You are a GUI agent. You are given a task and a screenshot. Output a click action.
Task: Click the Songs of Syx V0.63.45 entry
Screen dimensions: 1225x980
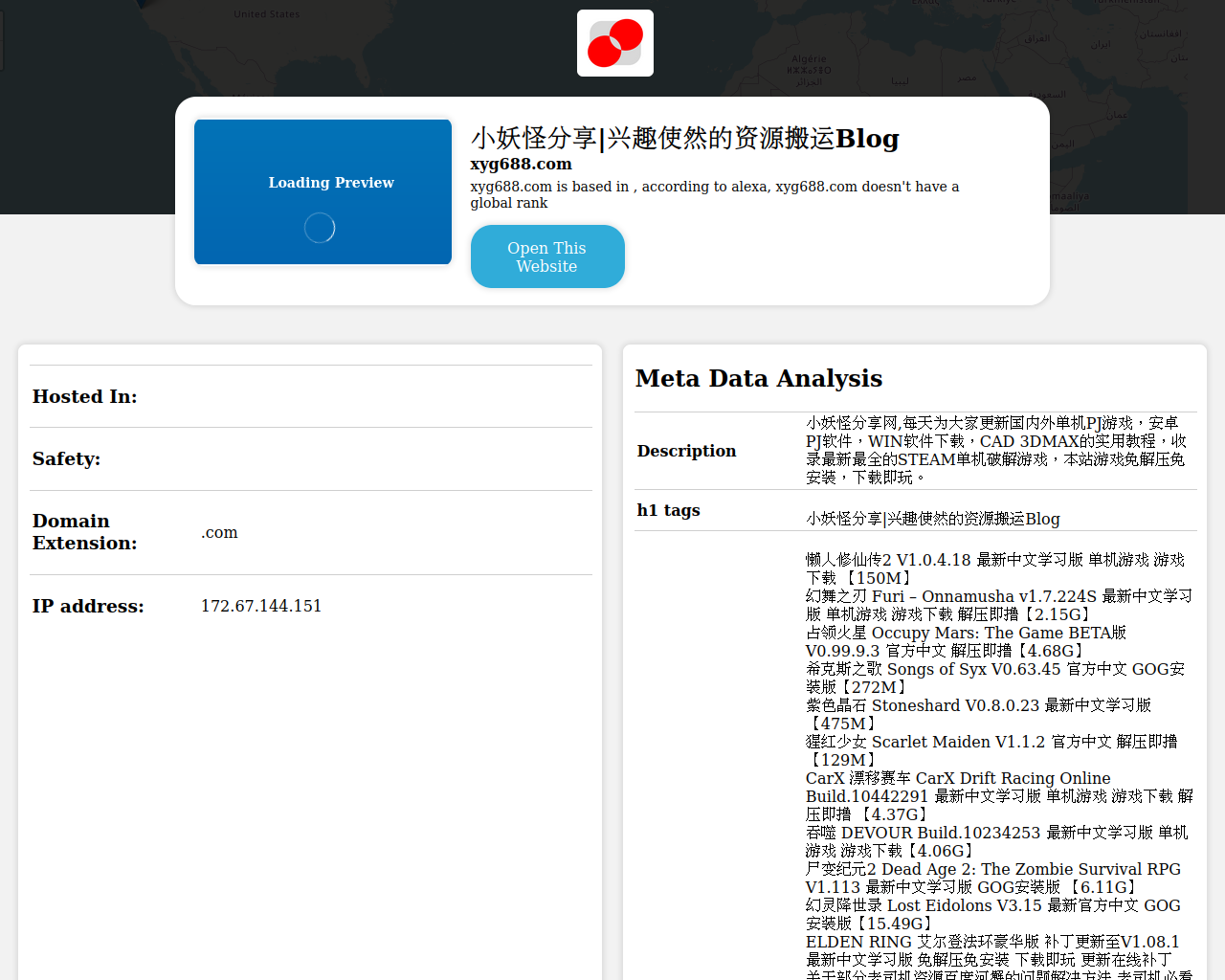(x=995, y=678)
